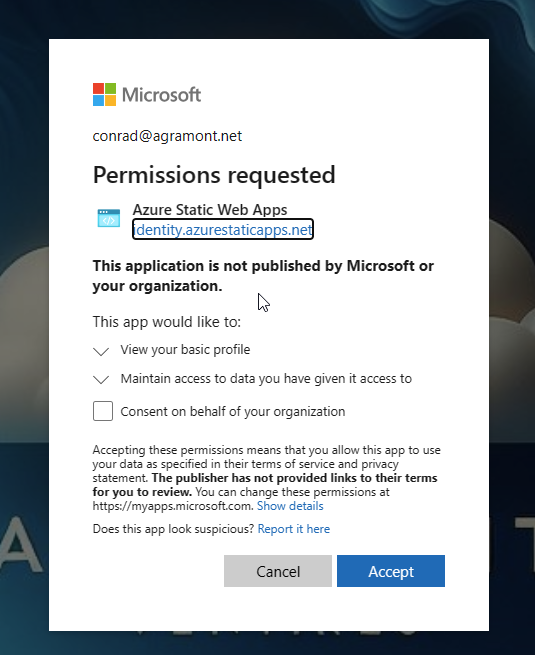The height and width of the screenshot is (655, 535).
Task: Click the This app would like to label
Action: (167, 322)
